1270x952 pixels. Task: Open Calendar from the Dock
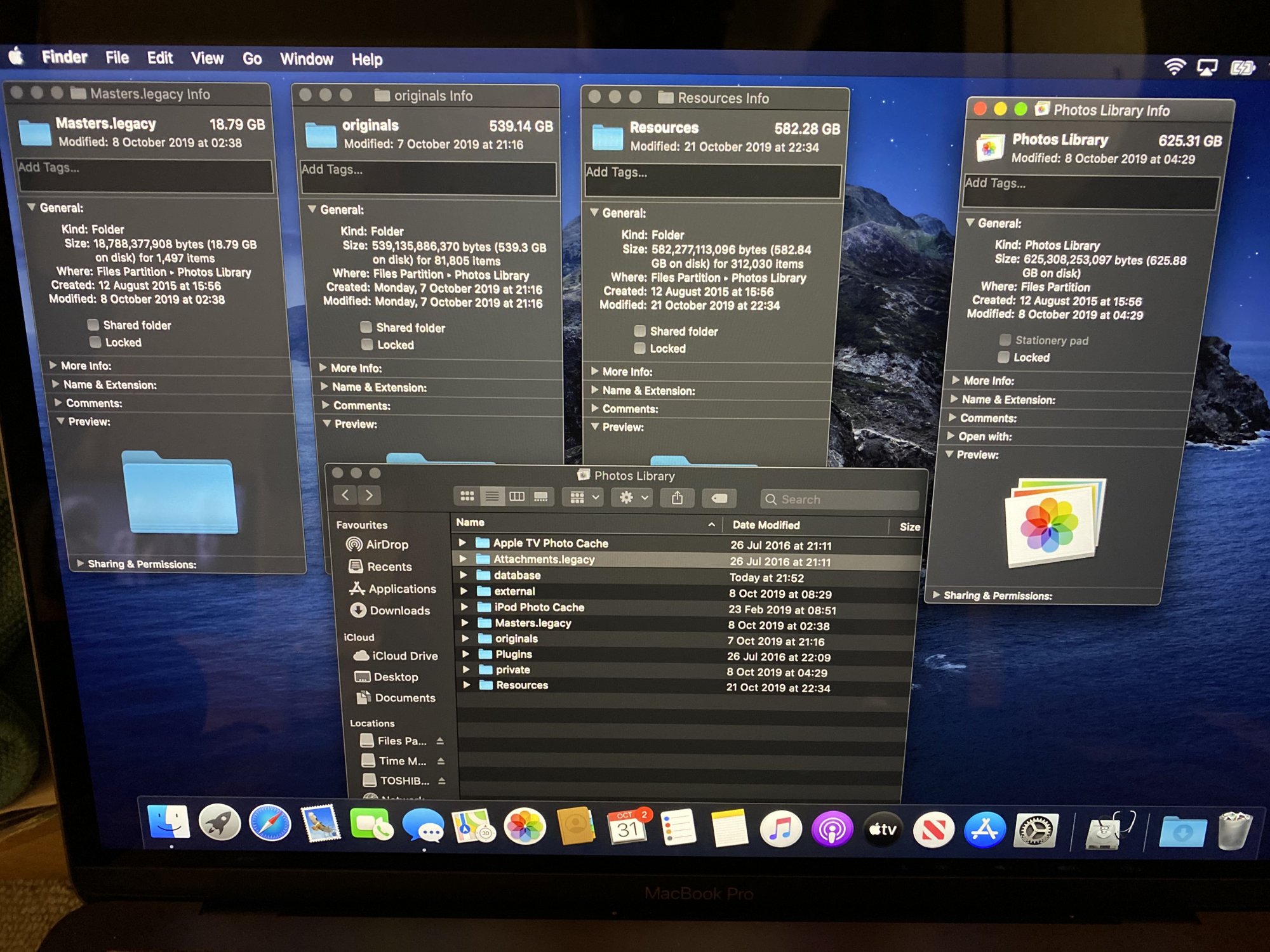pyautogui.click(x=628, y=827)
